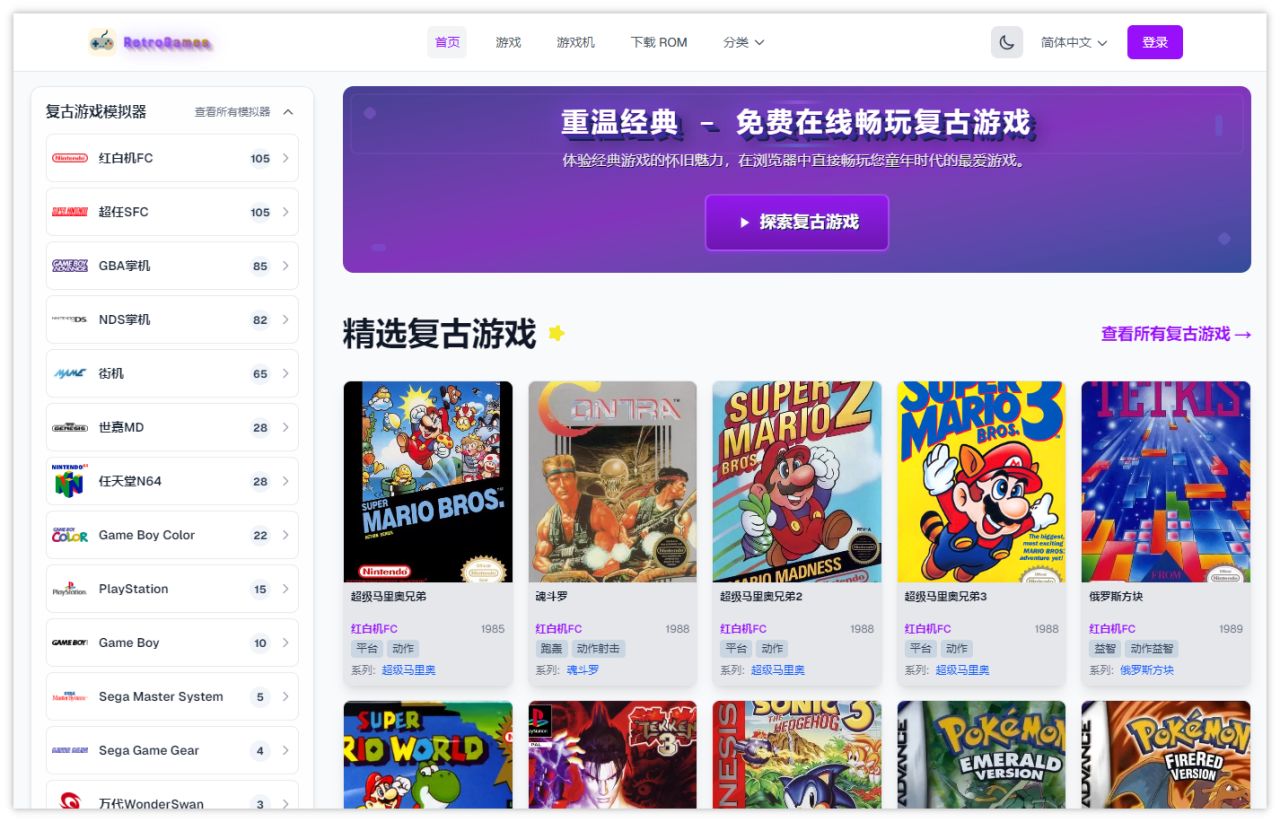
Task: Click the 登录 login button
Action: [1155, 42]
